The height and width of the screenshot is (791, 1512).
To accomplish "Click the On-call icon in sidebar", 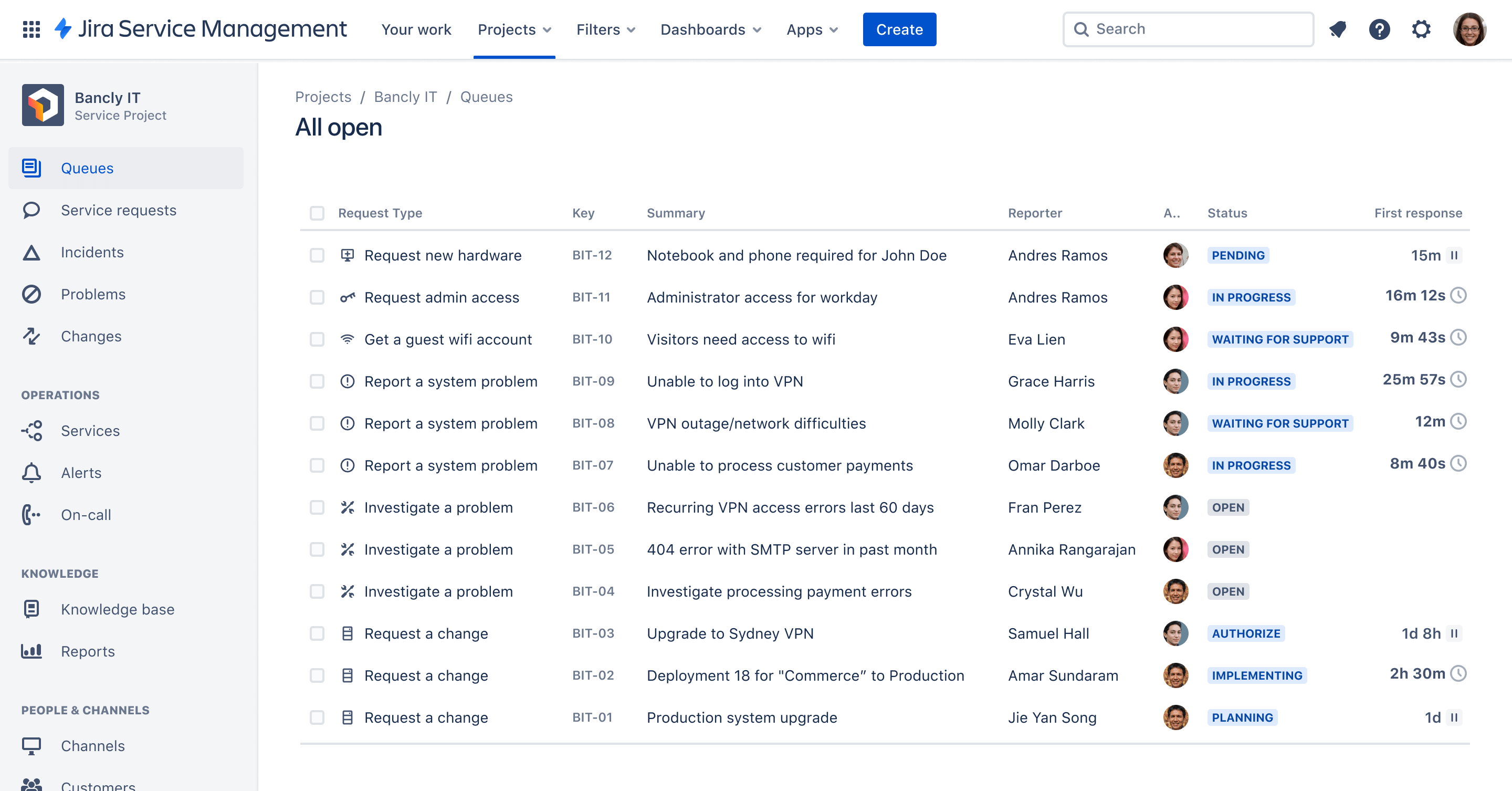I will (32, 514).
